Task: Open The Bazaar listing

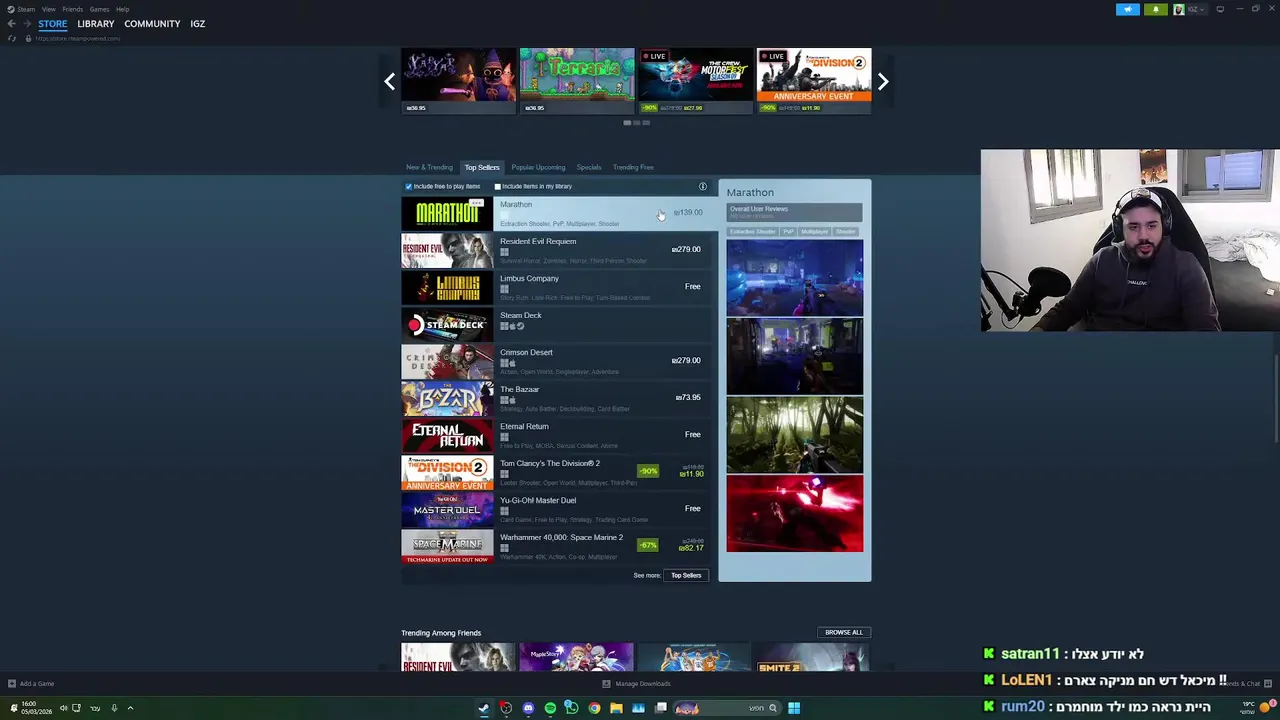Action: 555,398
